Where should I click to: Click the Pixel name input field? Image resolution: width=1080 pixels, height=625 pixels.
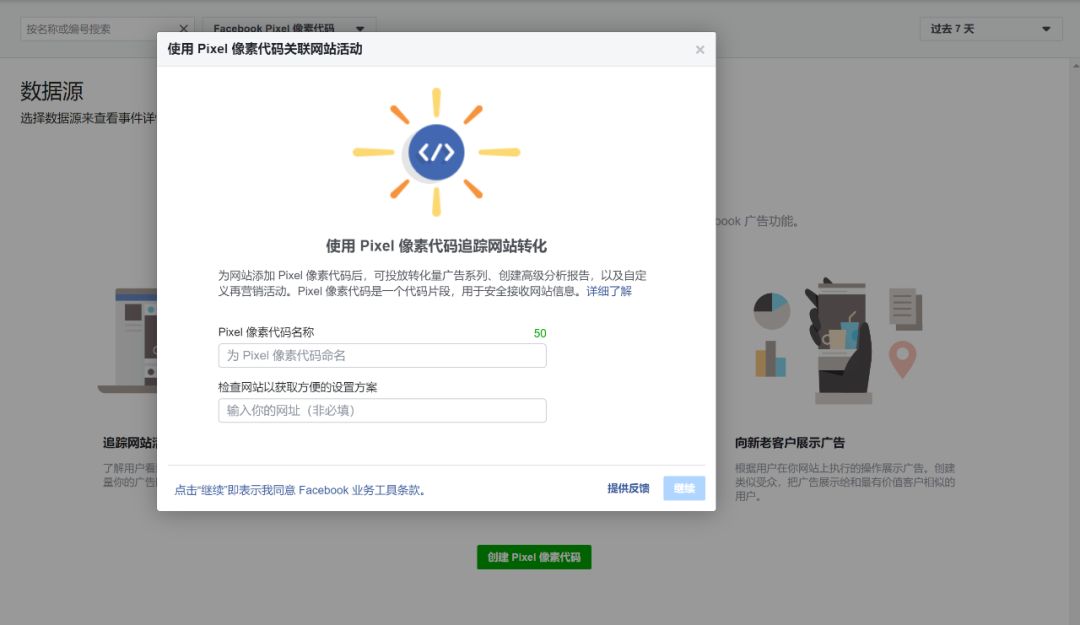[x=382, y=356]
